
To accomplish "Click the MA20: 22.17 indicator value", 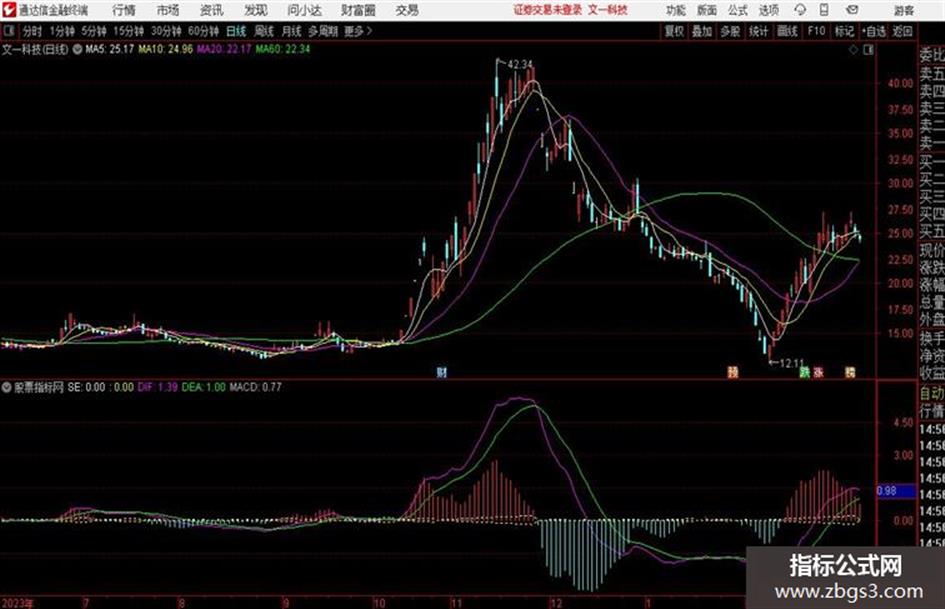I will pos(224,49).
